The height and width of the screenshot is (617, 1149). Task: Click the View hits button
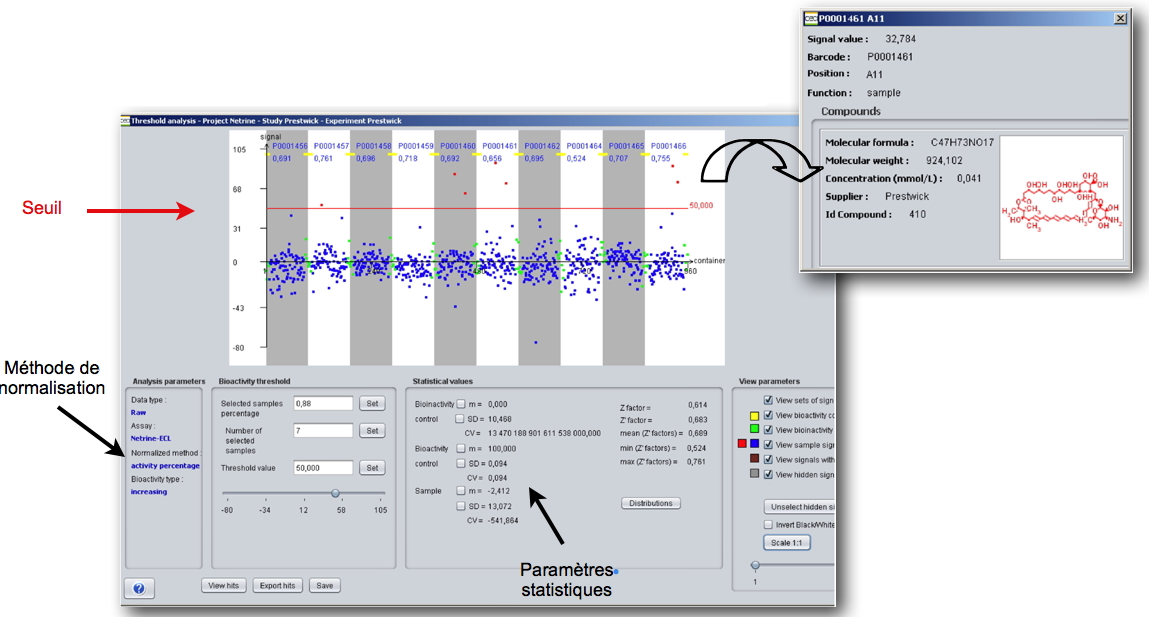pyautogui.click(x=223, y=585)
